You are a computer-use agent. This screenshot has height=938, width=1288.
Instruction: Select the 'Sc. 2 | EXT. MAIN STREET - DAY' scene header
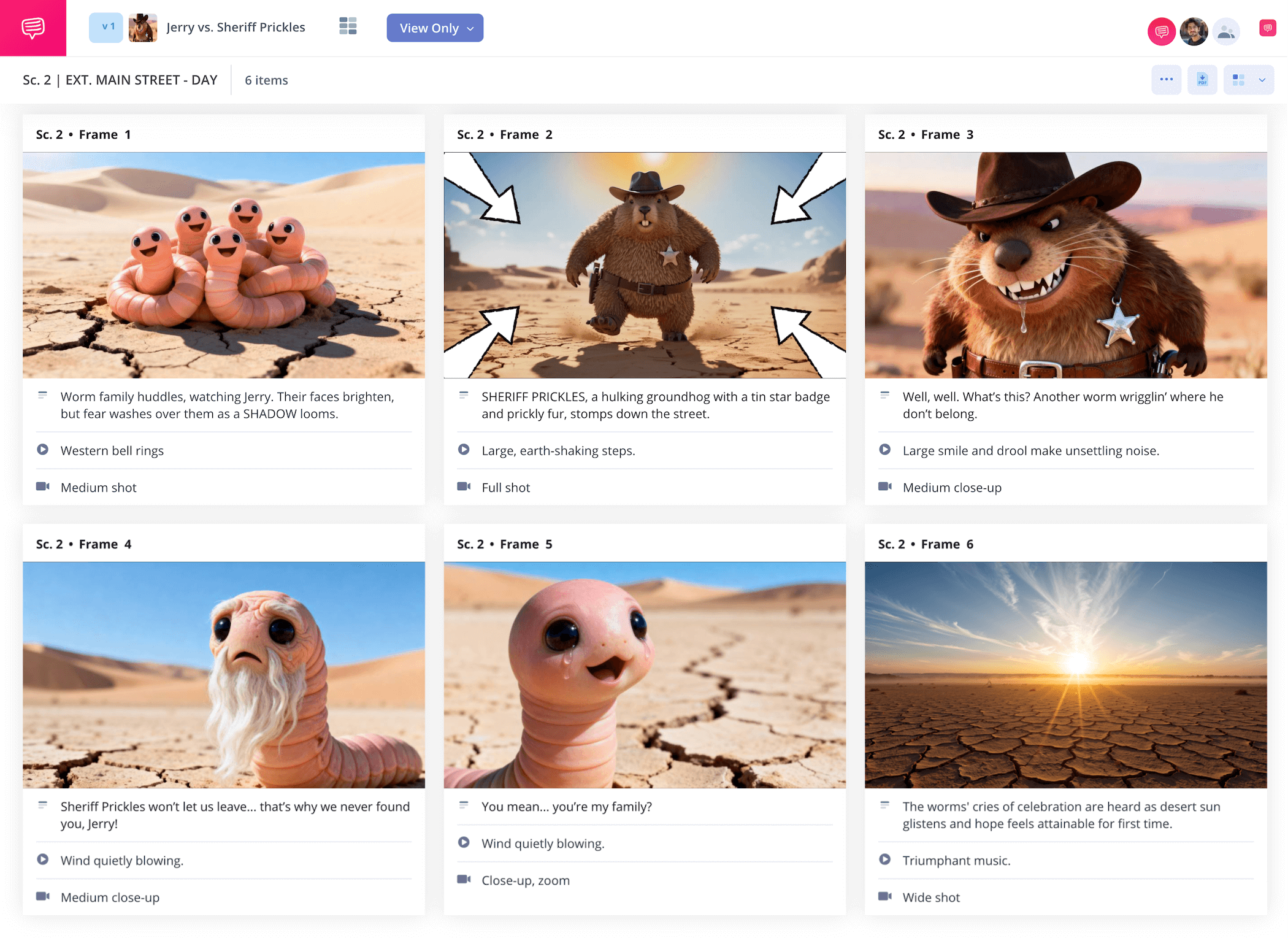pos(120,80)
